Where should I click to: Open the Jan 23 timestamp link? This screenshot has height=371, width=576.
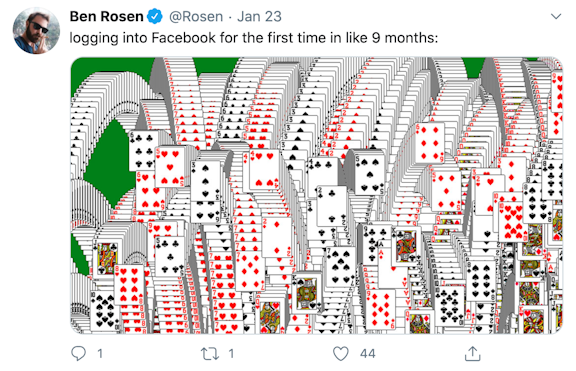259,17
